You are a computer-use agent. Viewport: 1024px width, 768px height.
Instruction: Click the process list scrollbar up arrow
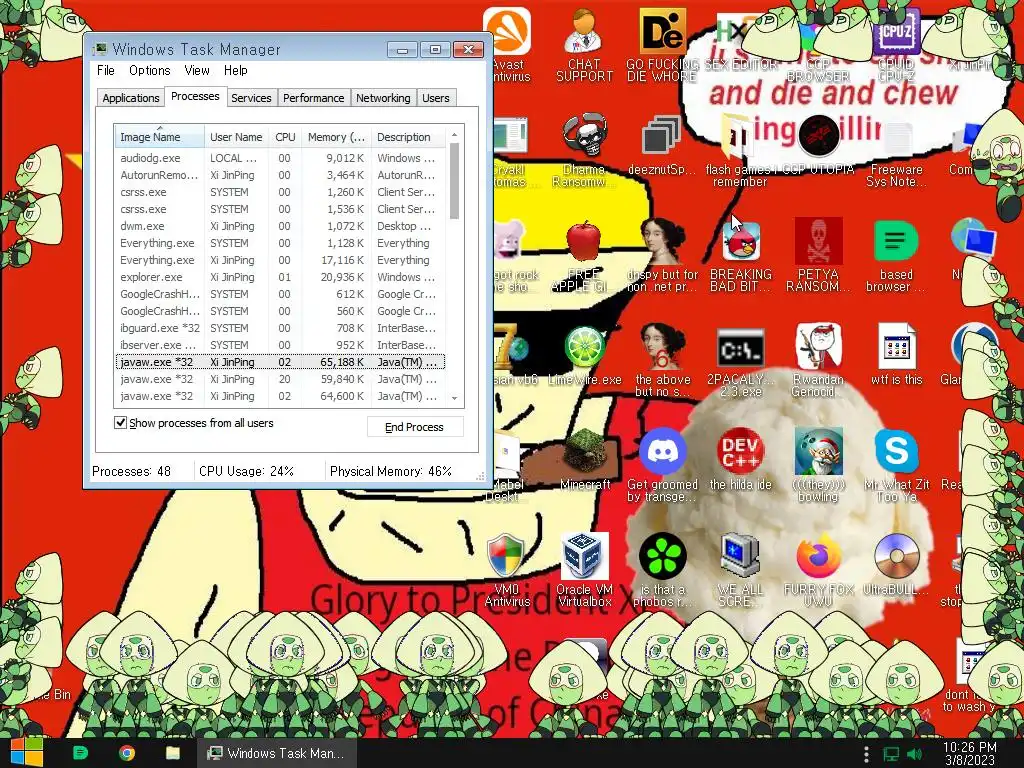[455, 135]
